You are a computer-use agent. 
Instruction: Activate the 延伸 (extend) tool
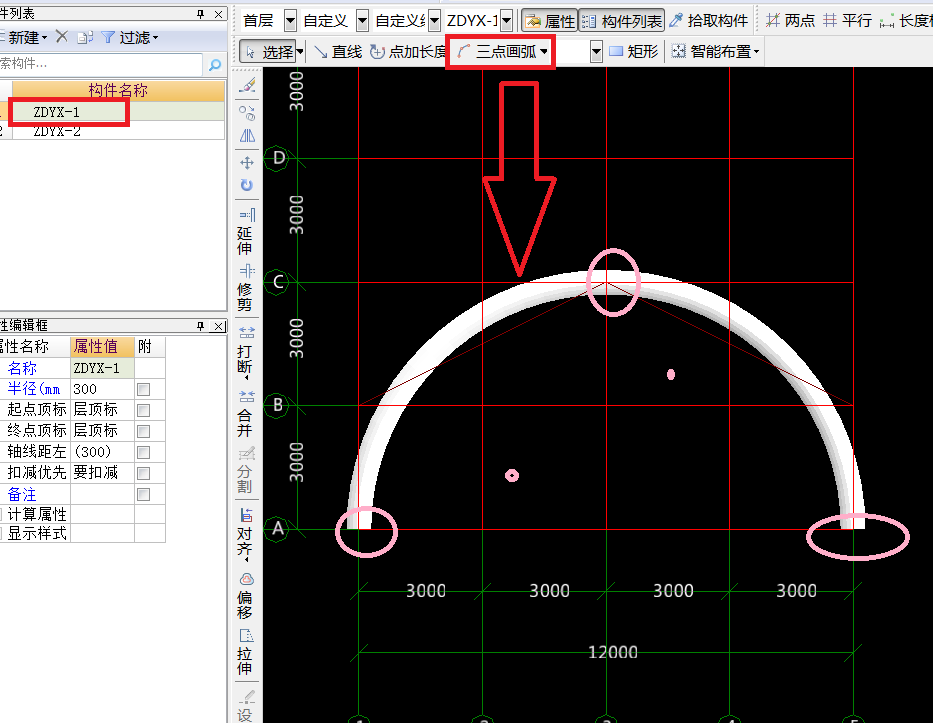245,232
